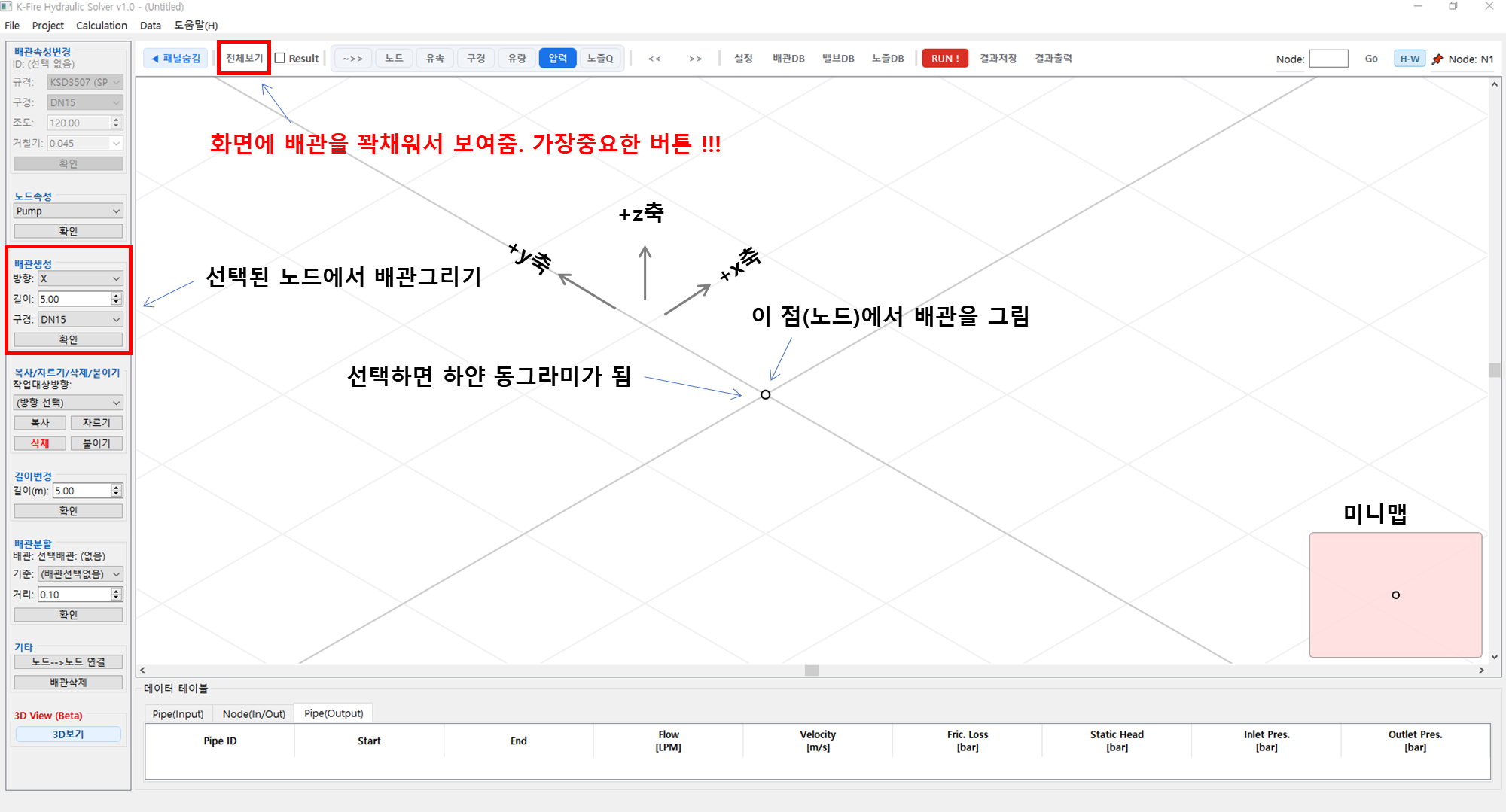Click 확인 under 배관생성
The width and height of the screenshot is (1506, 812).
[68, 339]
